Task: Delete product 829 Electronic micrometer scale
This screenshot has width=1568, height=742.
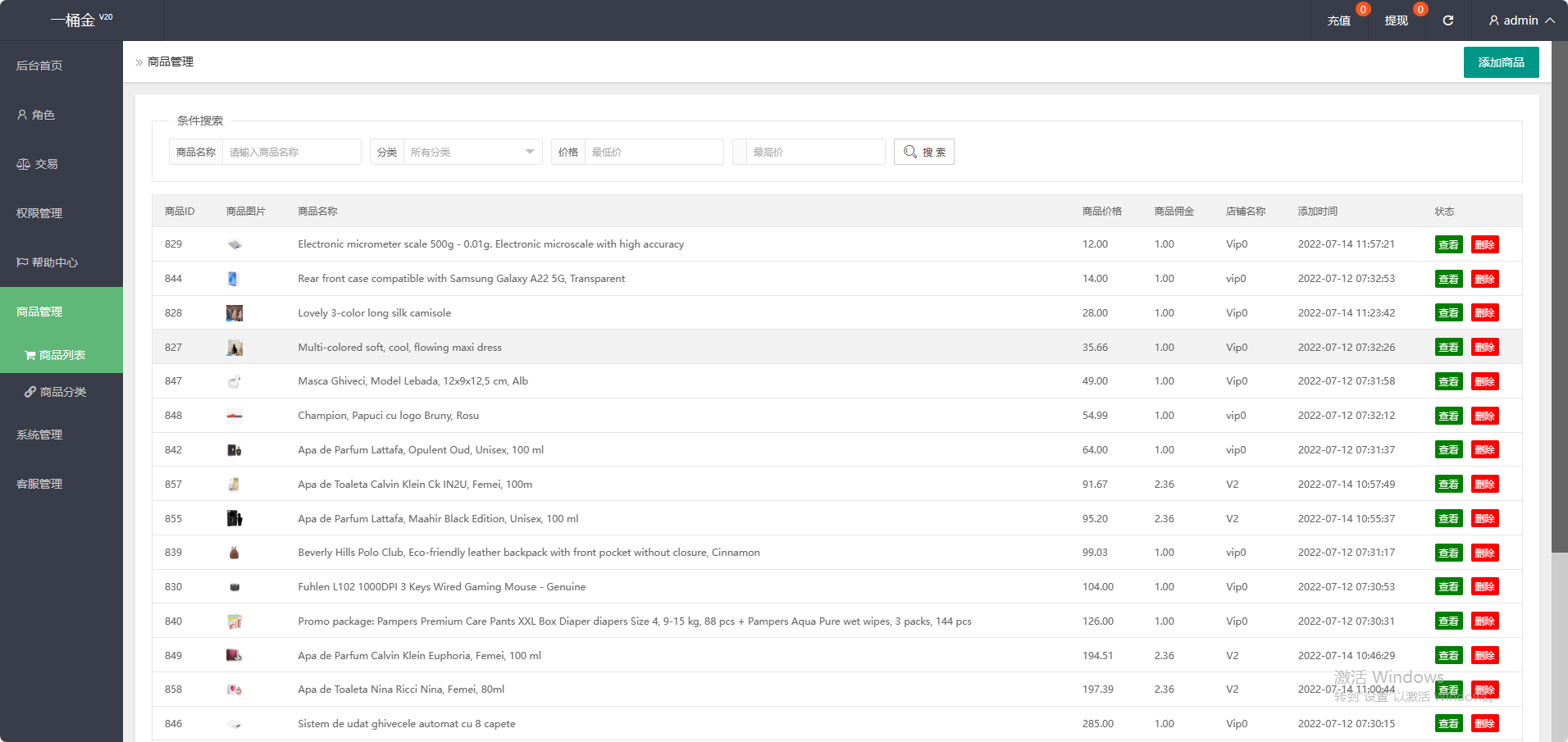Action: point(1484,244)
